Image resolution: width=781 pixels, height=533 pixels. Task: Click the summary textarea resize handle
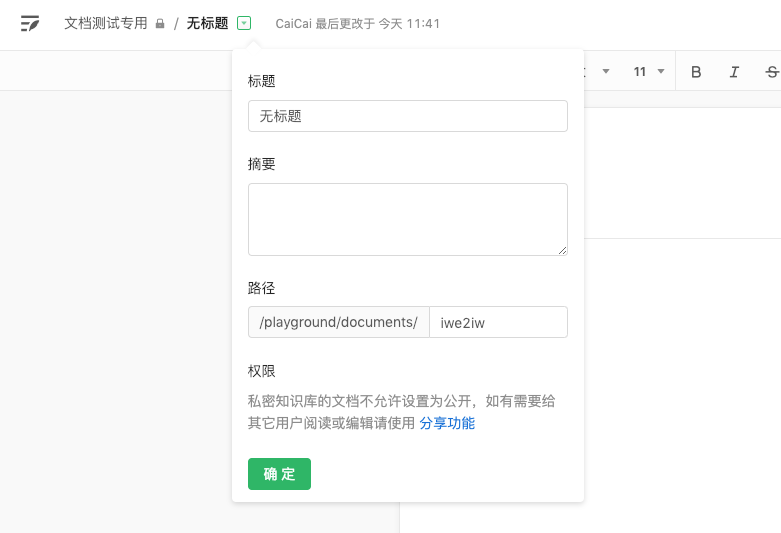(x=562, y=250)
